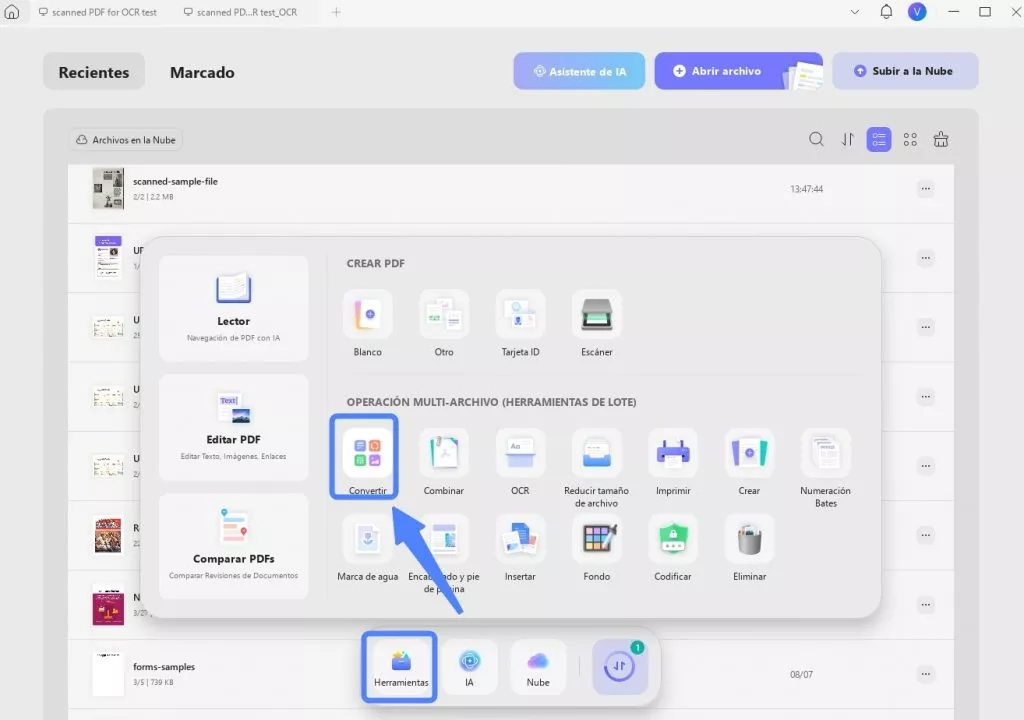This screenshot has height=720, width=1024.
Task: Open the sort order icon
Action: click(848, 139)
